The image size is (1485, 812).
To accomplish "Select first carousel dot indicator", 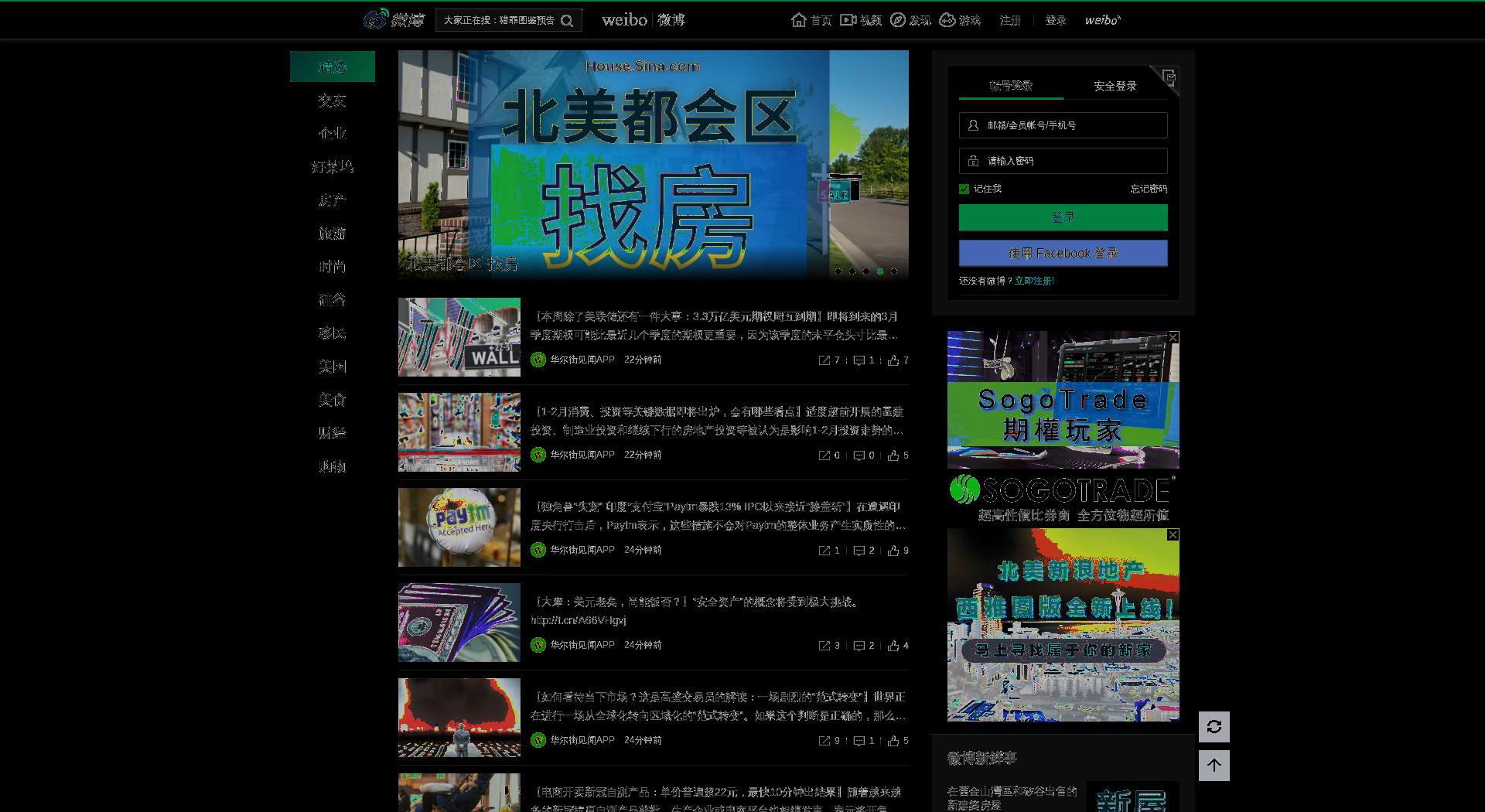I will coord(838,271).
